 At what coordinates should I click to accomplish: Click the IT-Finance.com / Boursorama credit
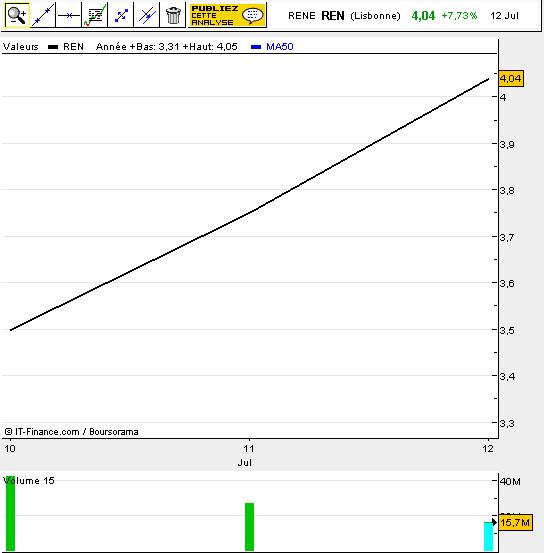coord(72,432)
